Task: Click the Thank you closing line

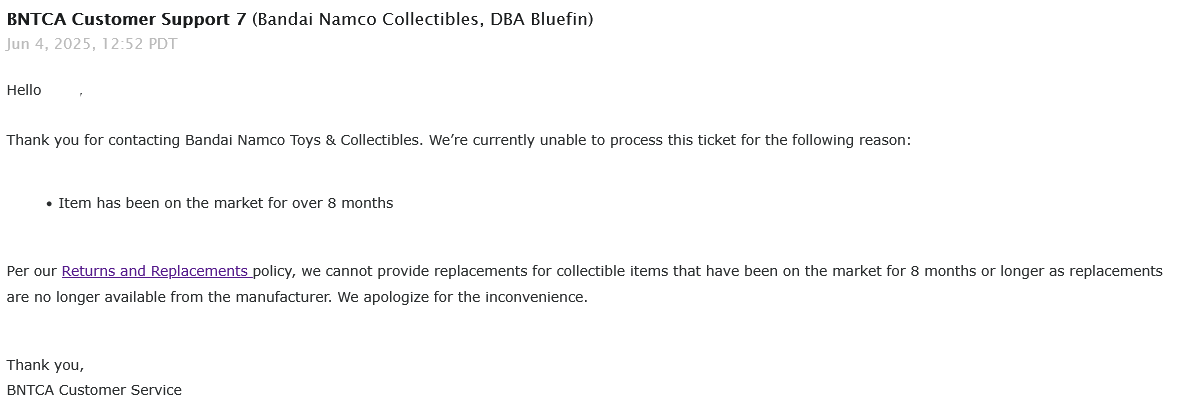Action: coord(45,365)
